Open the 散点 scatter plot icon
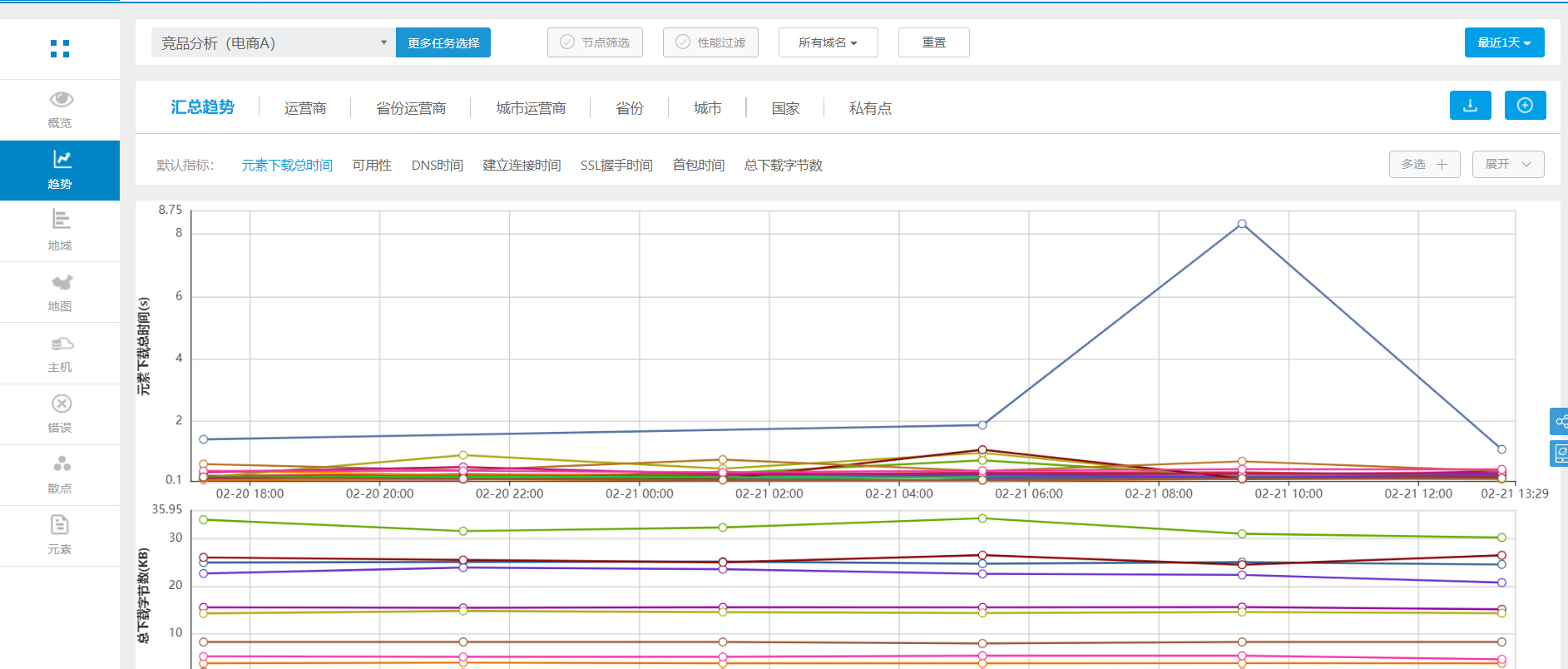The image size is (1568, 669). point(61,464)
